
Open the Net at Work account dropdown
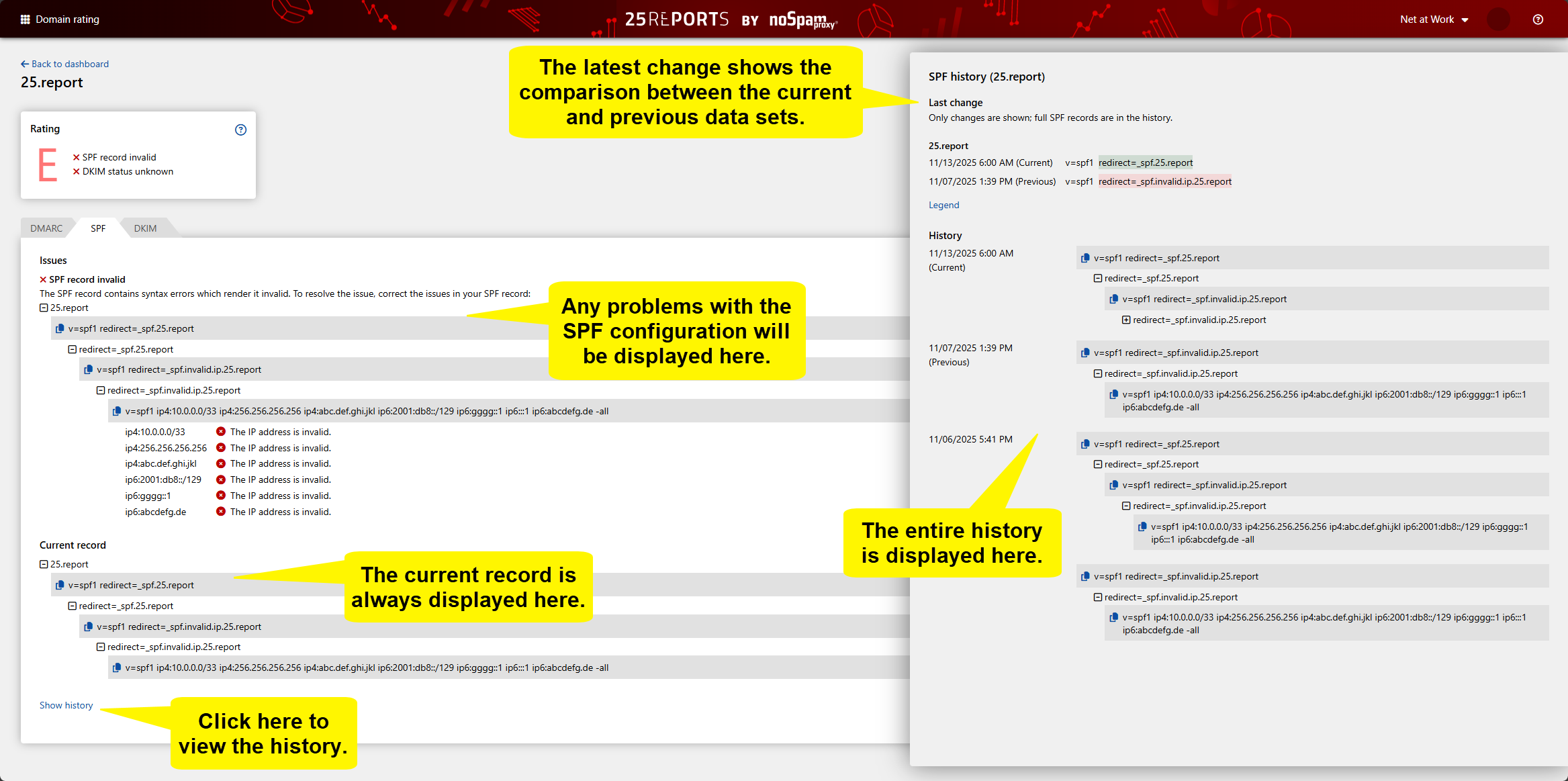[1434, 19]
